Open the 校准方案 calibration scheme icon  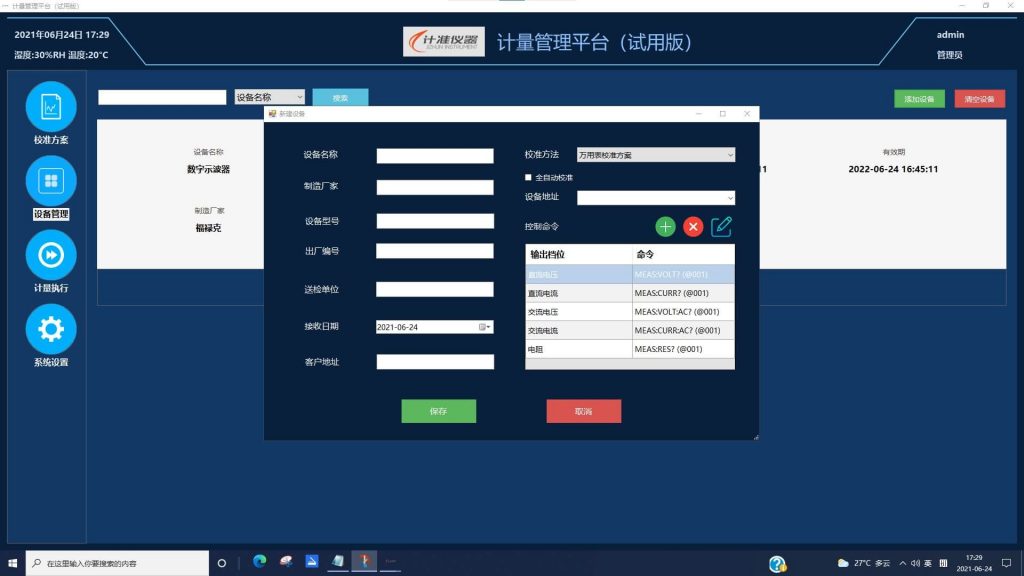click(x=51, y=106)
